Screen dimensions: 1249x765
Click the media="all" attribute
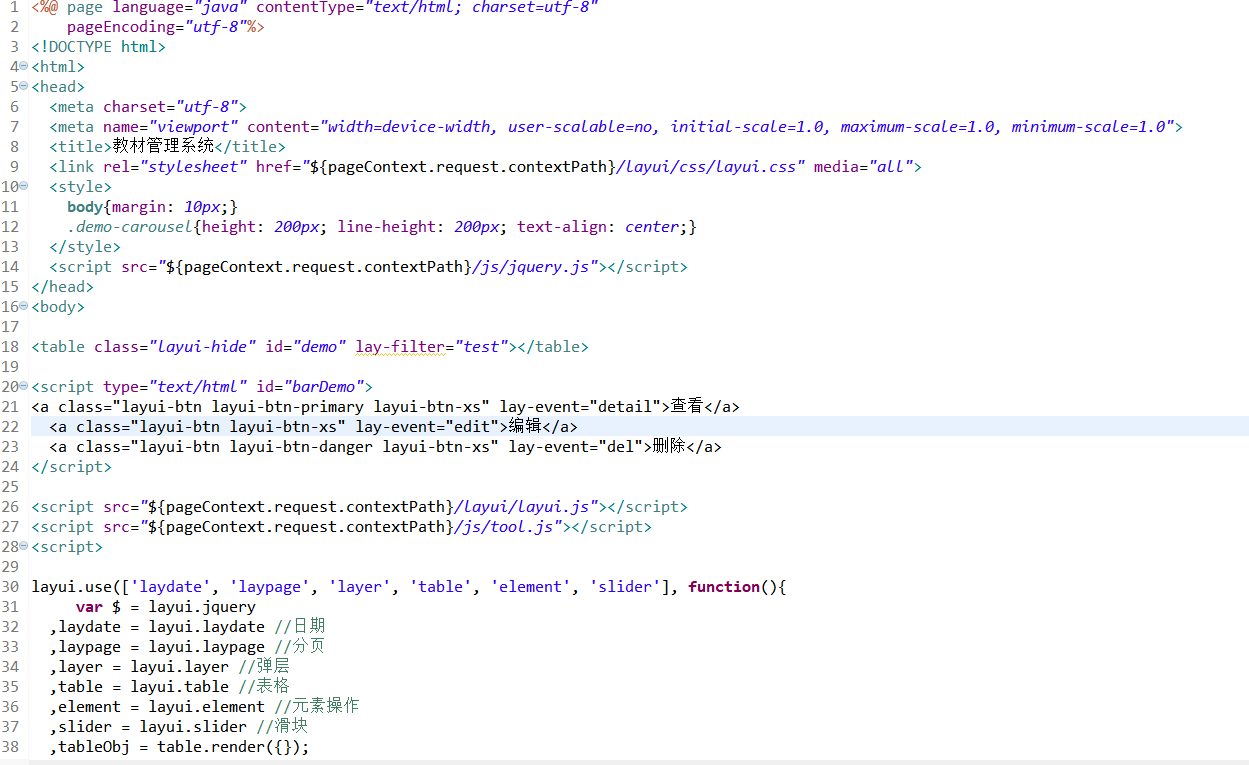click(x=863, y=167)
